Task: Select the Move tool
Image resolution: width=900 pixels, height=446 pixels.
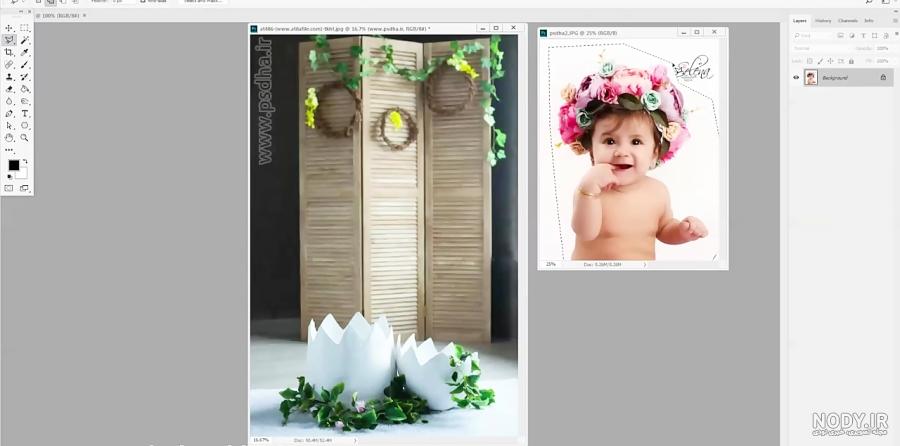Action: click(9, 28)
